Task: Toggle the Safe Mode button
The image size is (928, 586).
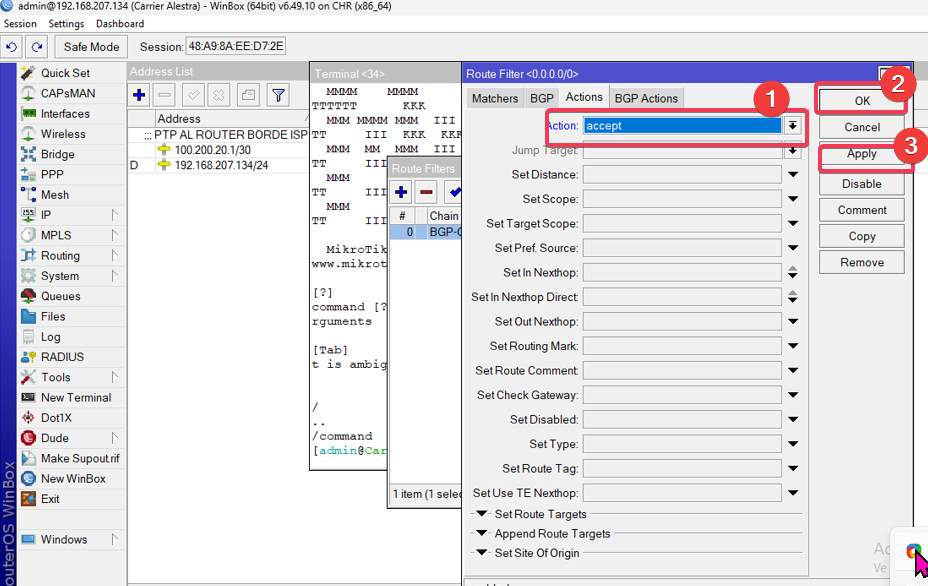Action: 91,47
